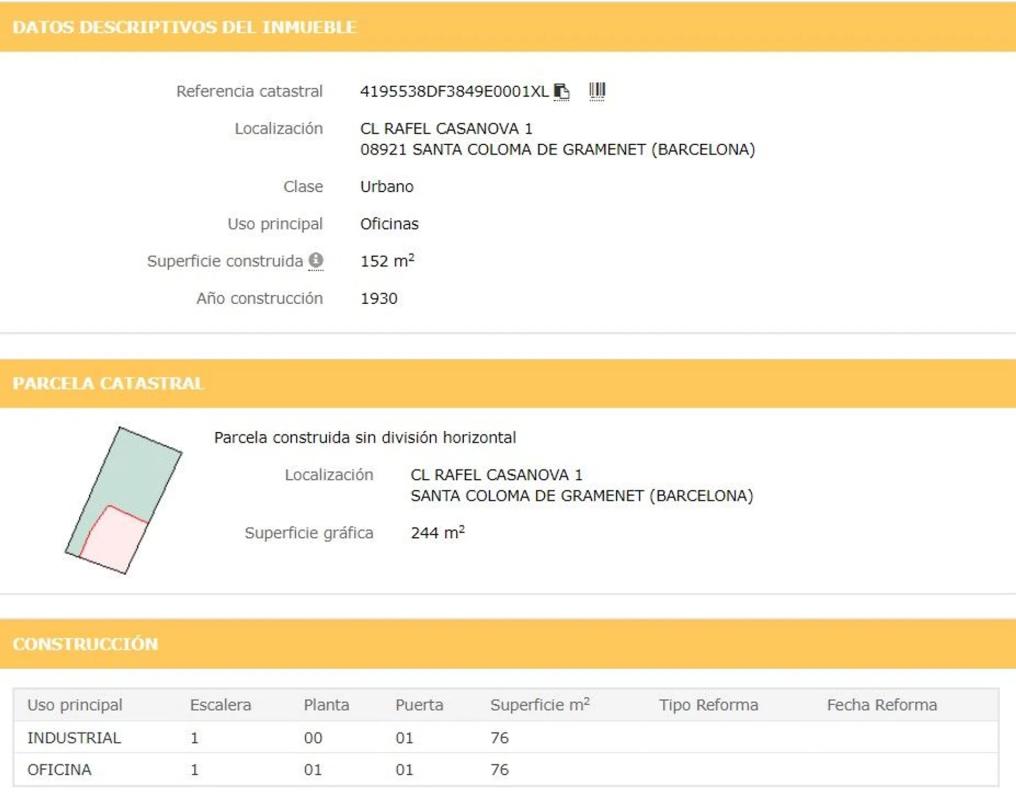This screenshot has height=800, width=1016.
Task: Click the Fecha Reforma column header
Action: 881,705
